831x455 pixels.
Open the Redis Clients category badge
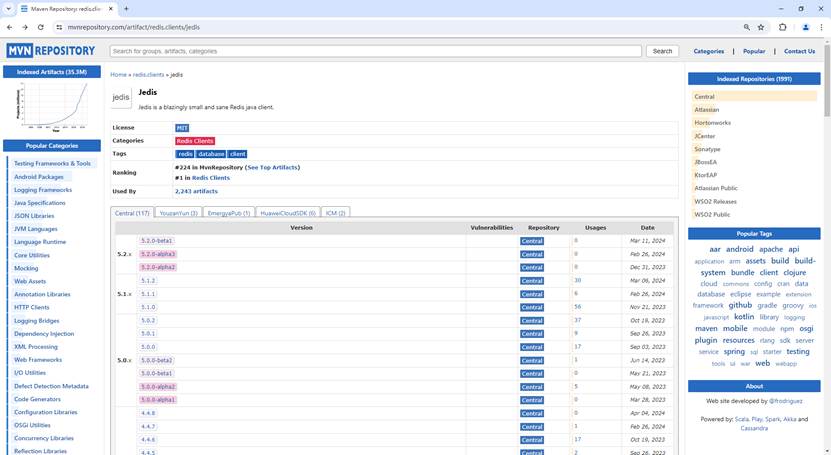pyautogui.click(x=195, y=141)
